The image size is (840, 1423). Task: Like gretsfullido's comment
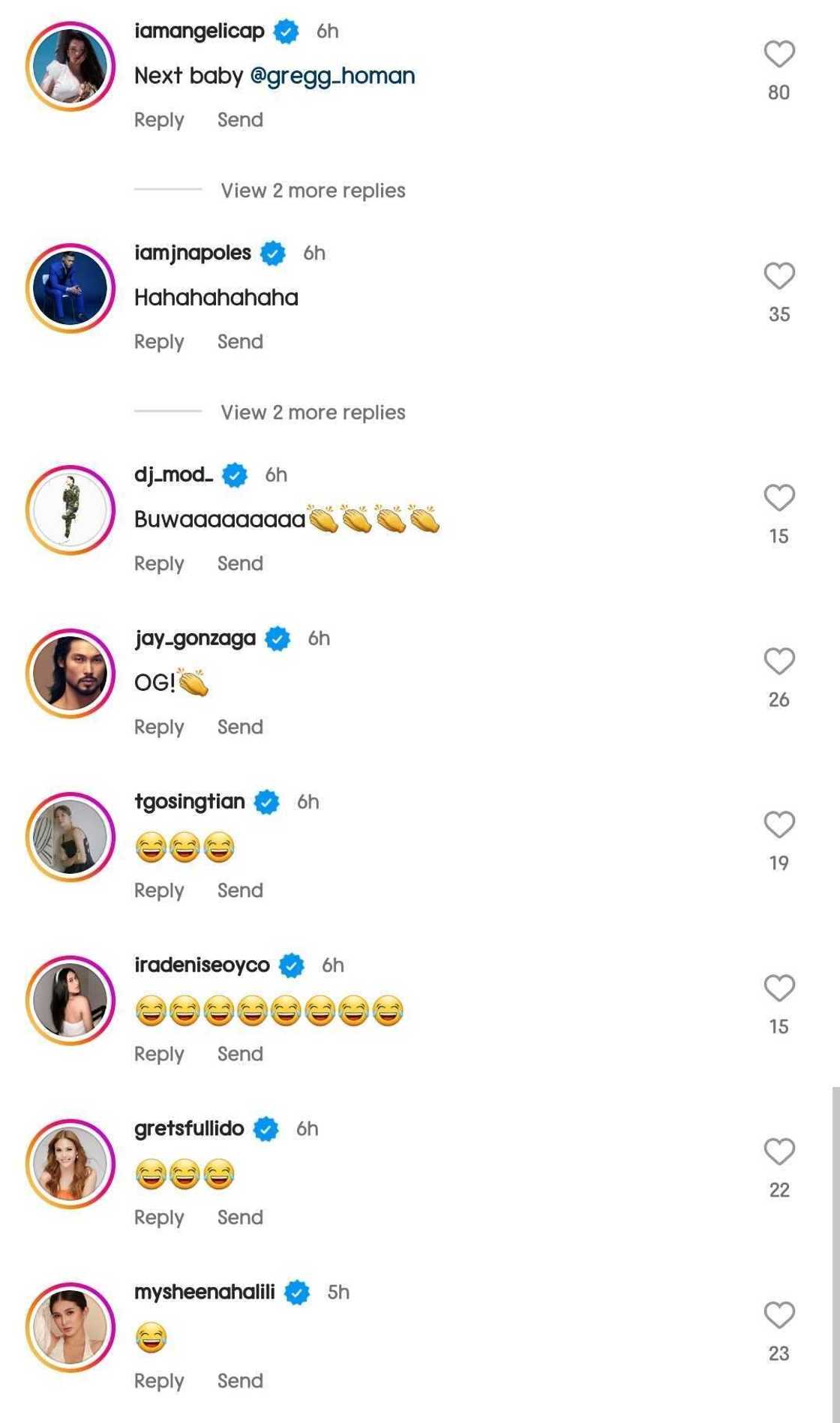click(x=779, y=1152)
